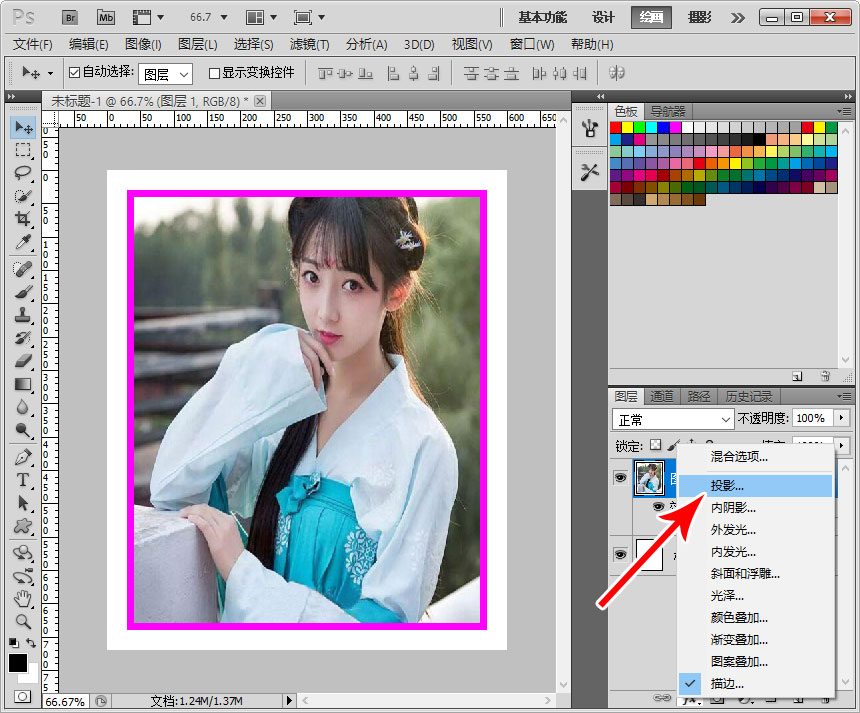Select the Rectangular Marquee tool
Screen dimensions: 860x713
(23, 150)
